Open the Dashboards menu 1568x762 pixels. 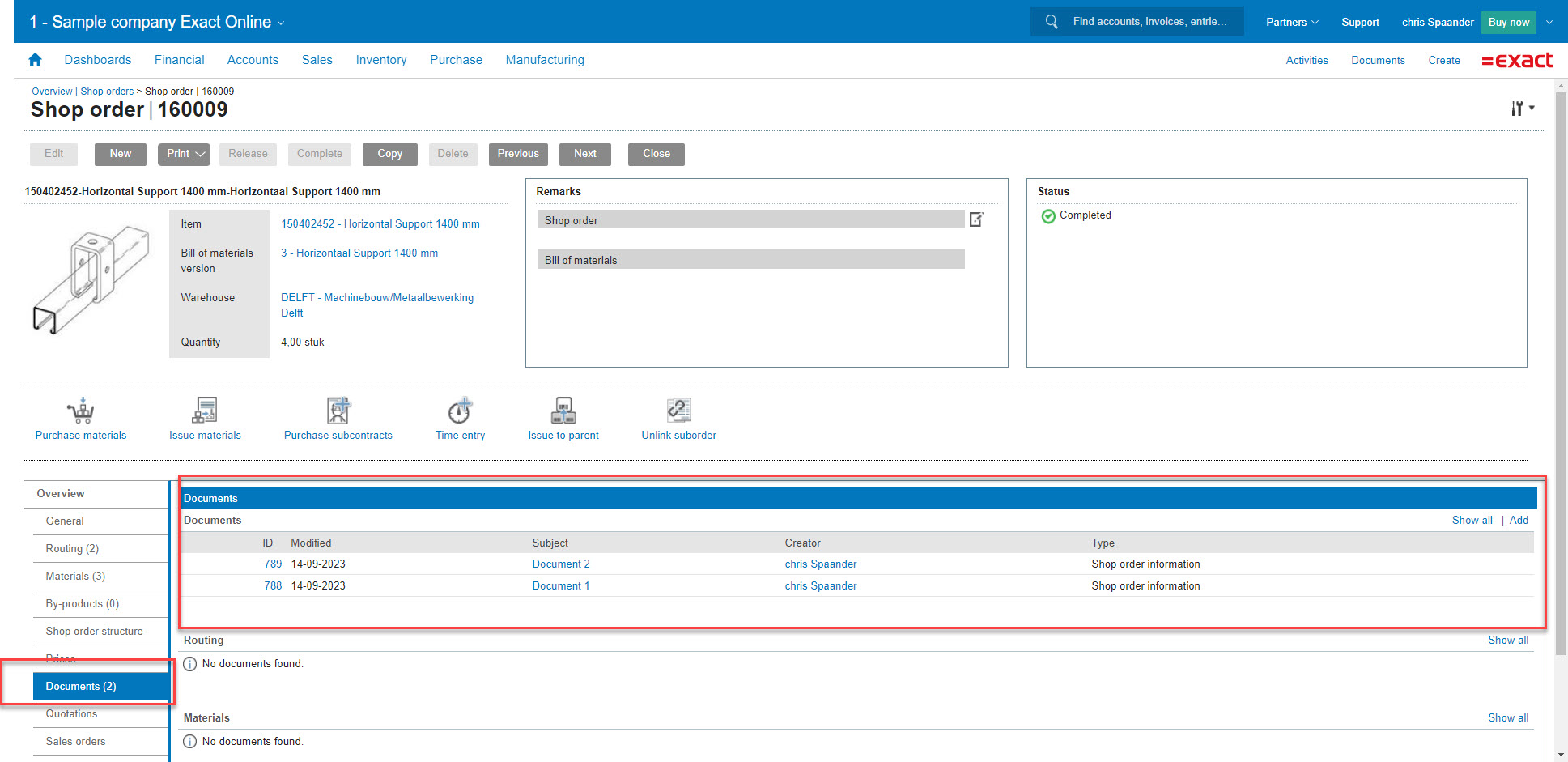tap(98, 60)
